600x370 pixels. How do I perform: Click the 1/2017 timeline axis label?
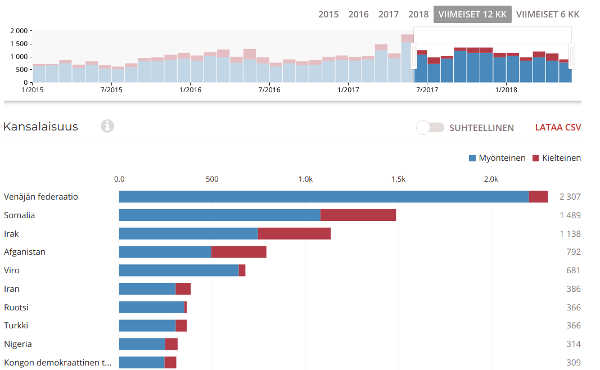tap(348, 90)
